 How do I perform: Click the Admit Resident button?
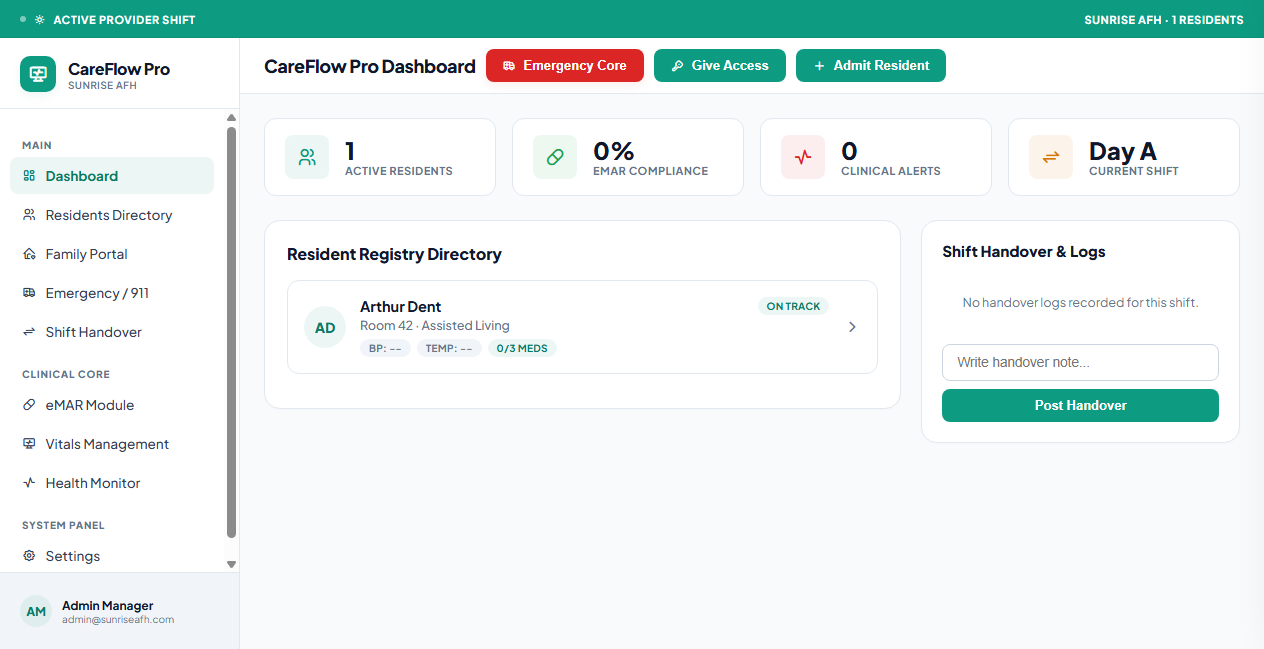[x=871, y=66]
